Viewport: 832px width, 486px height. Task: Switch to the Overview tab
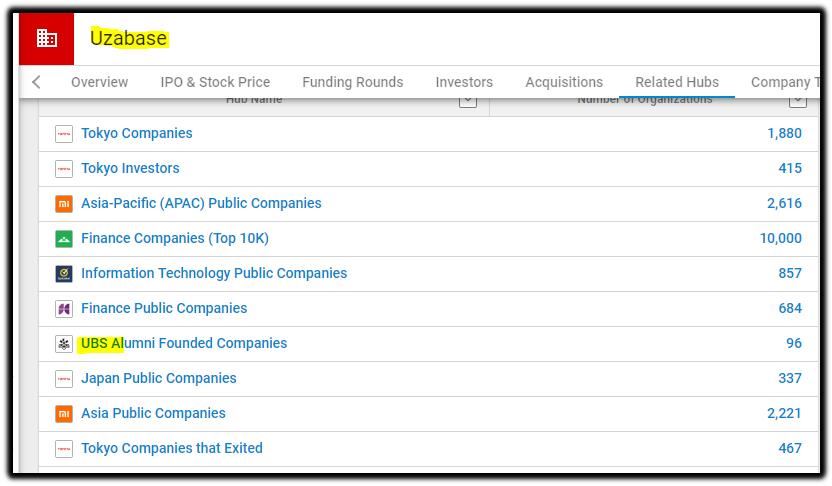[100, 82]
